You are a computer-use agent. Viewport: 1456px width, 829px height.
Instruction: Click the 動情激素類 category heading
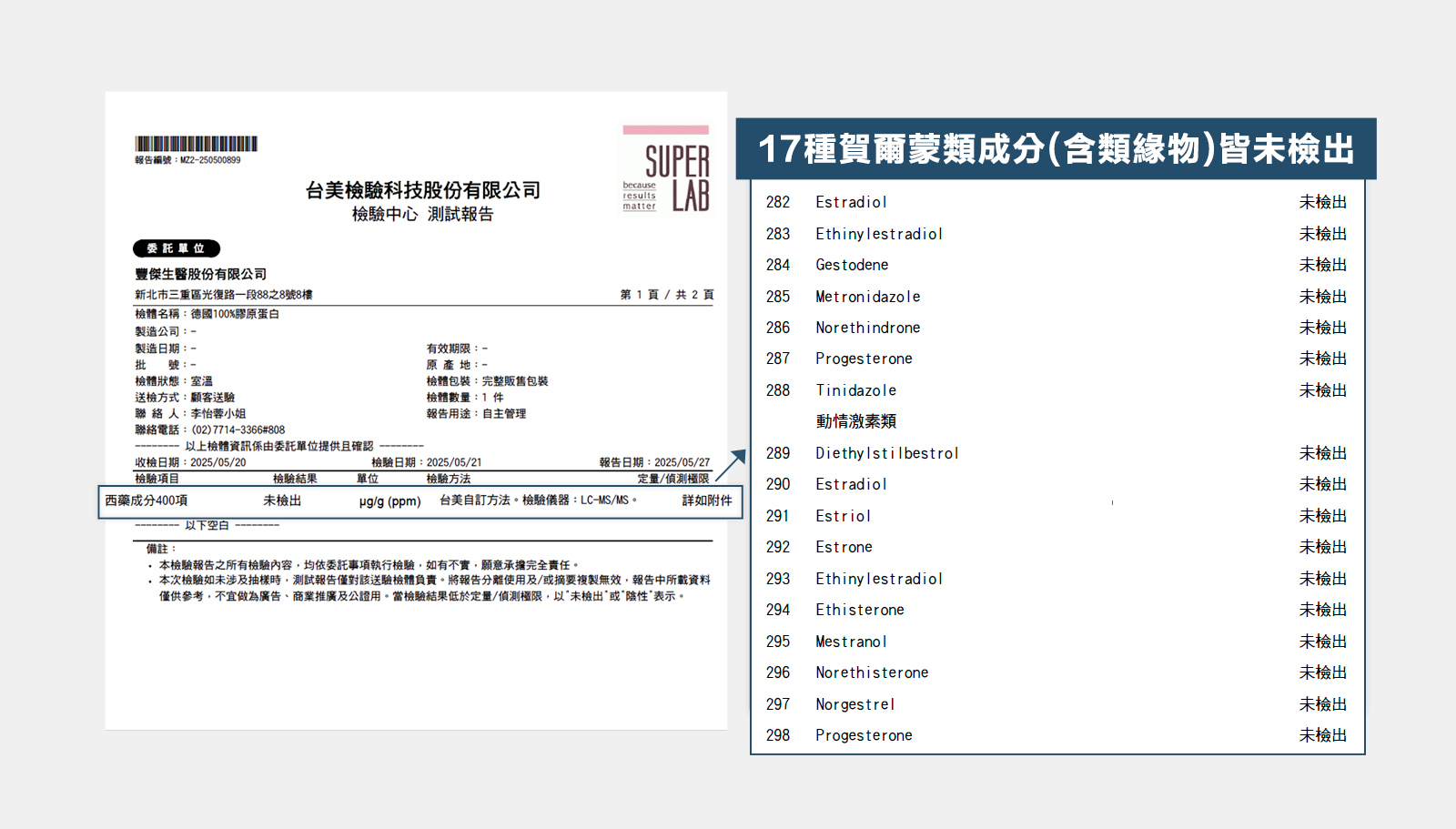click(x=855, y=421)
